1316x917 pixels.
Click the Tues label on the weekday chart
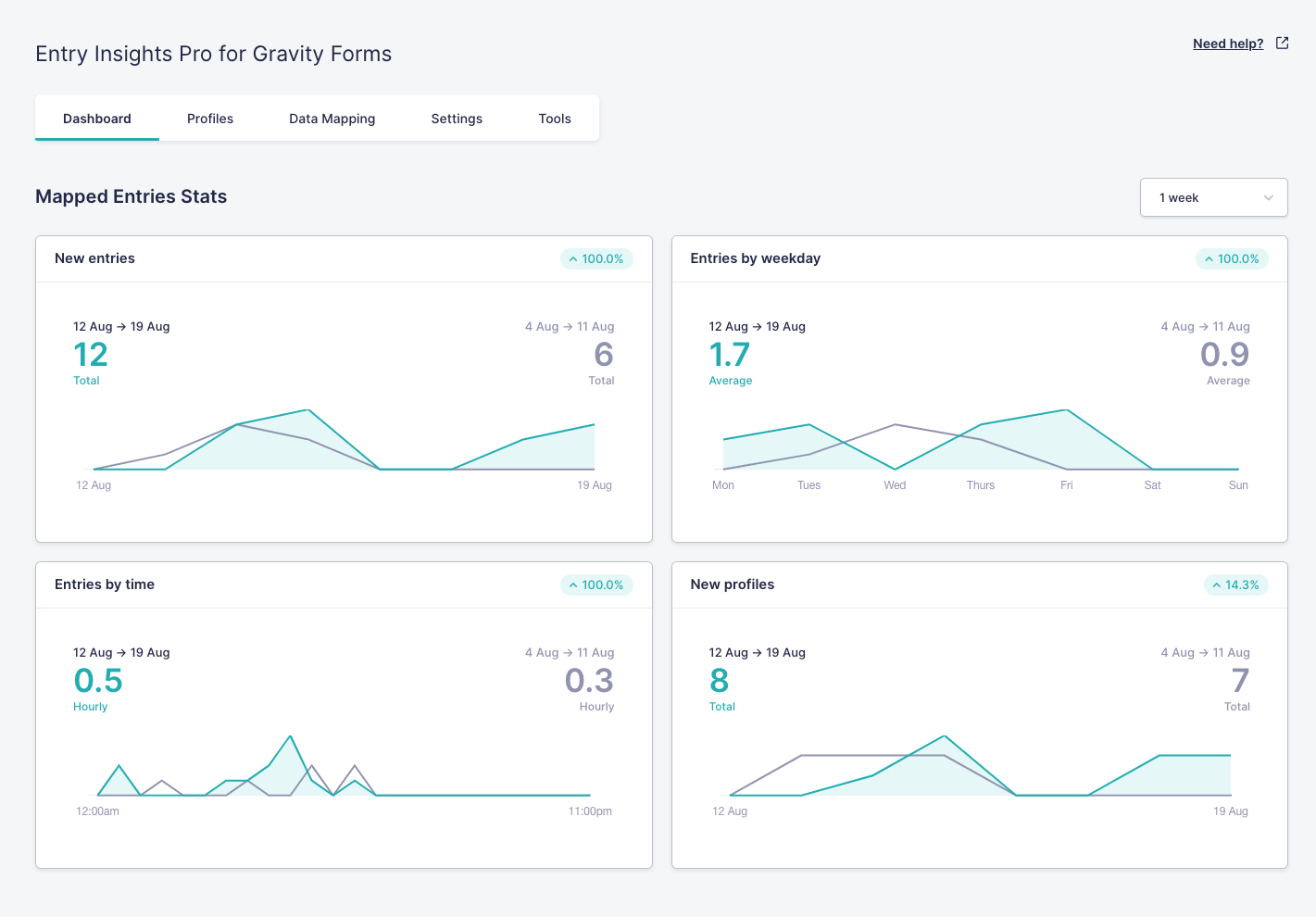click(809, 485)
